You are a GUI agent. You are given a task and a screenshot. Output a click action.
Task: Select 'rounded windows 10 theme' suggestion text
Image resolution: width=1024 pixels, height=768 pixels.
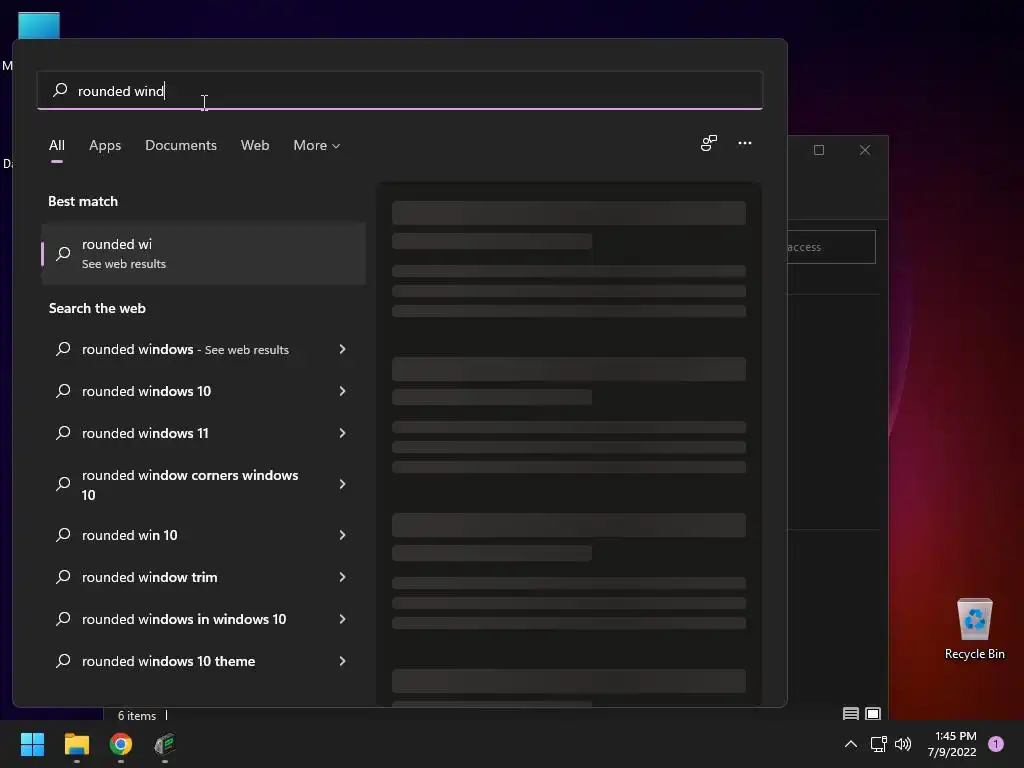168,661
